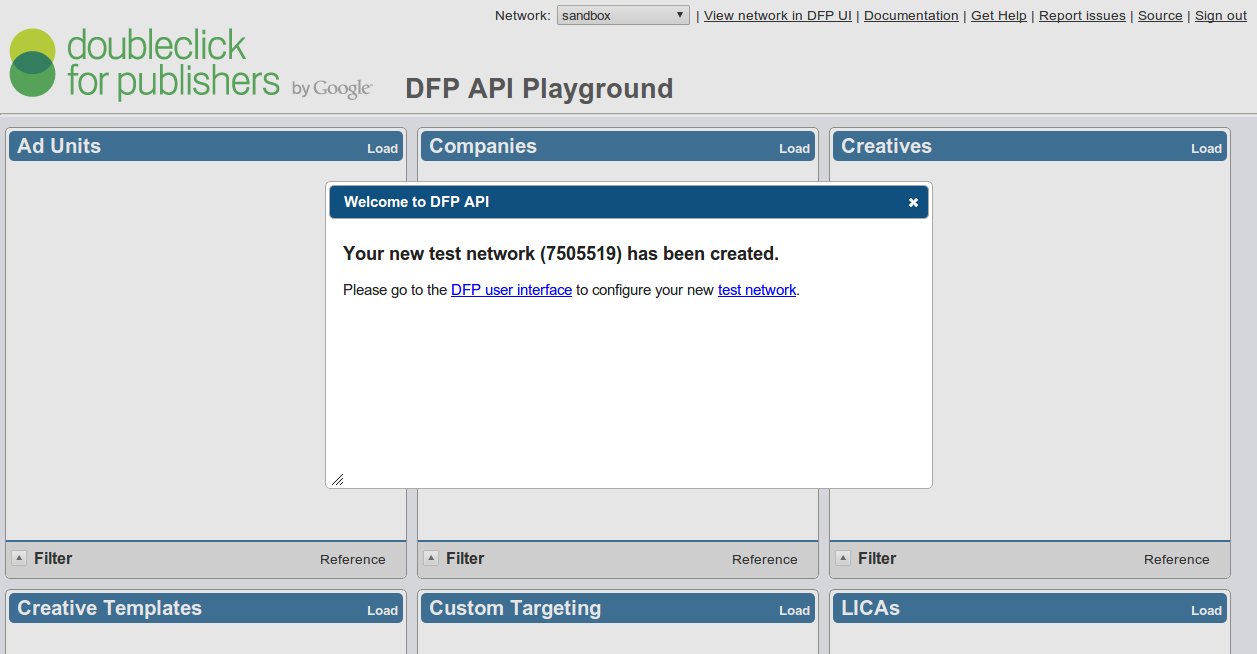
Task: Open the DFP user interface link
Action: [x=511, y=290]
